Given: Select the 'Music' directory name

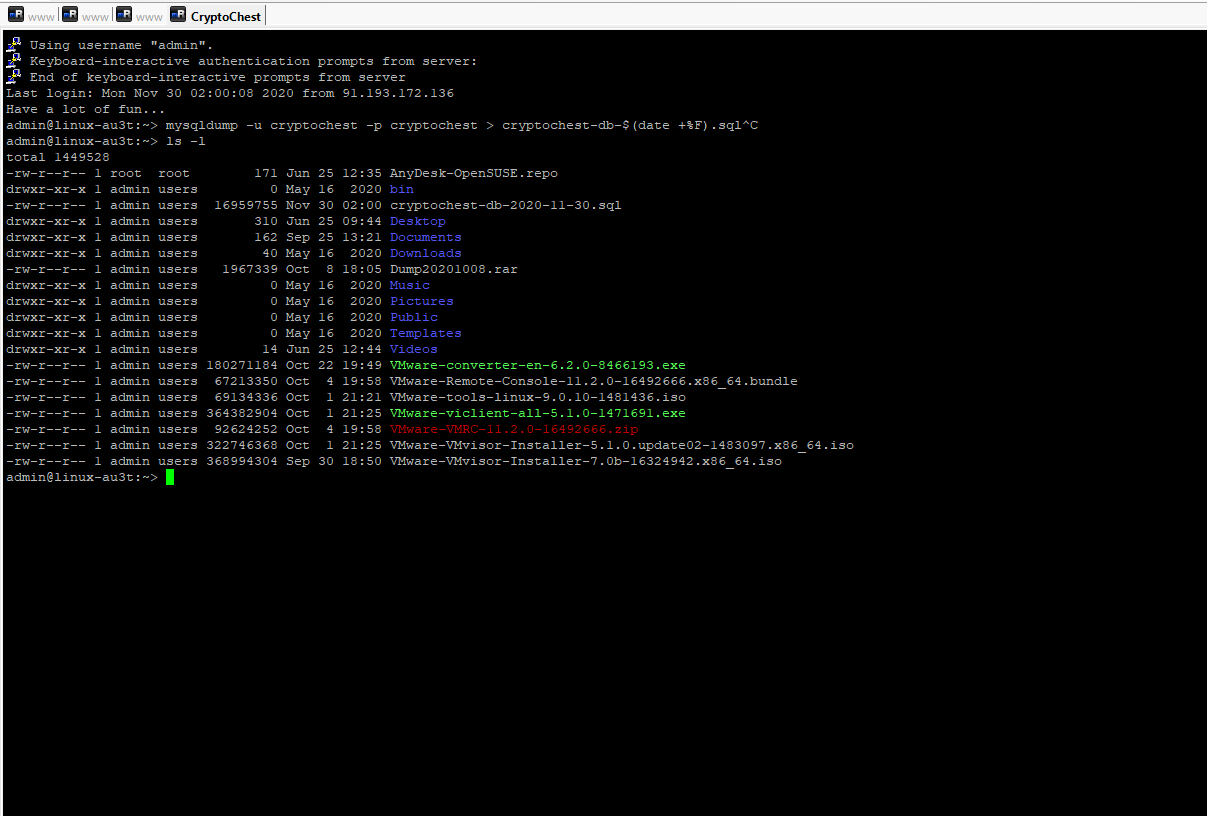Looking at the screenshot, I should pyautogui.click(x=410, y=285).
